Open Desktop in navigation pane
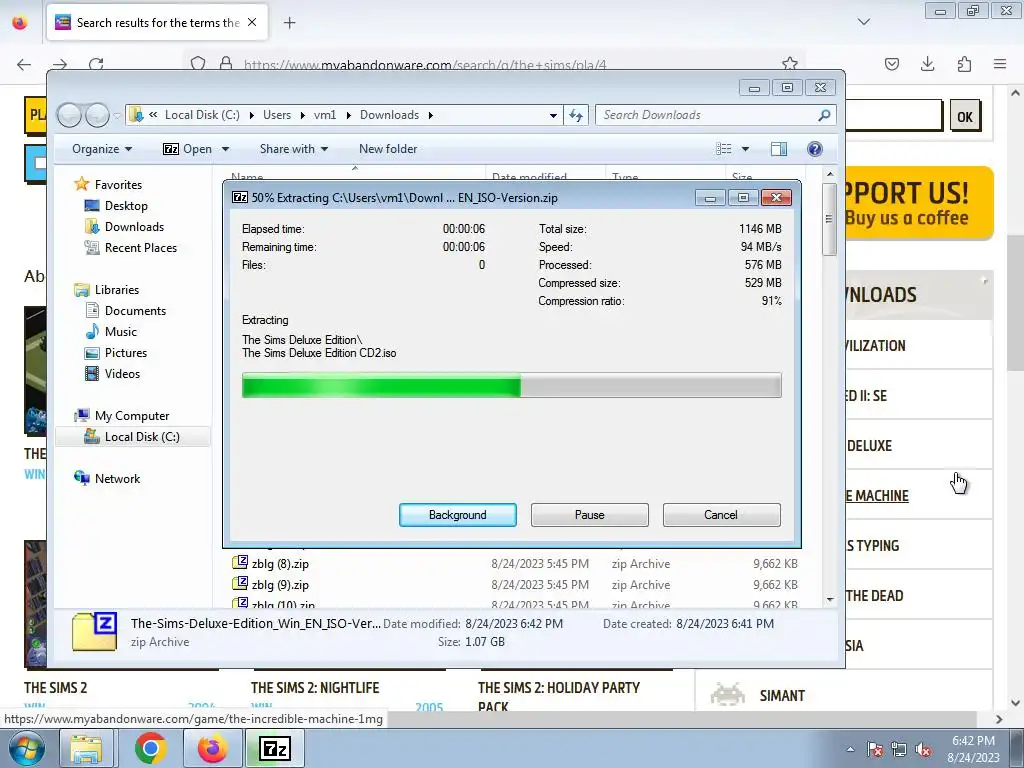This screenshot has height=768, width=1024. tap(126, 206)
